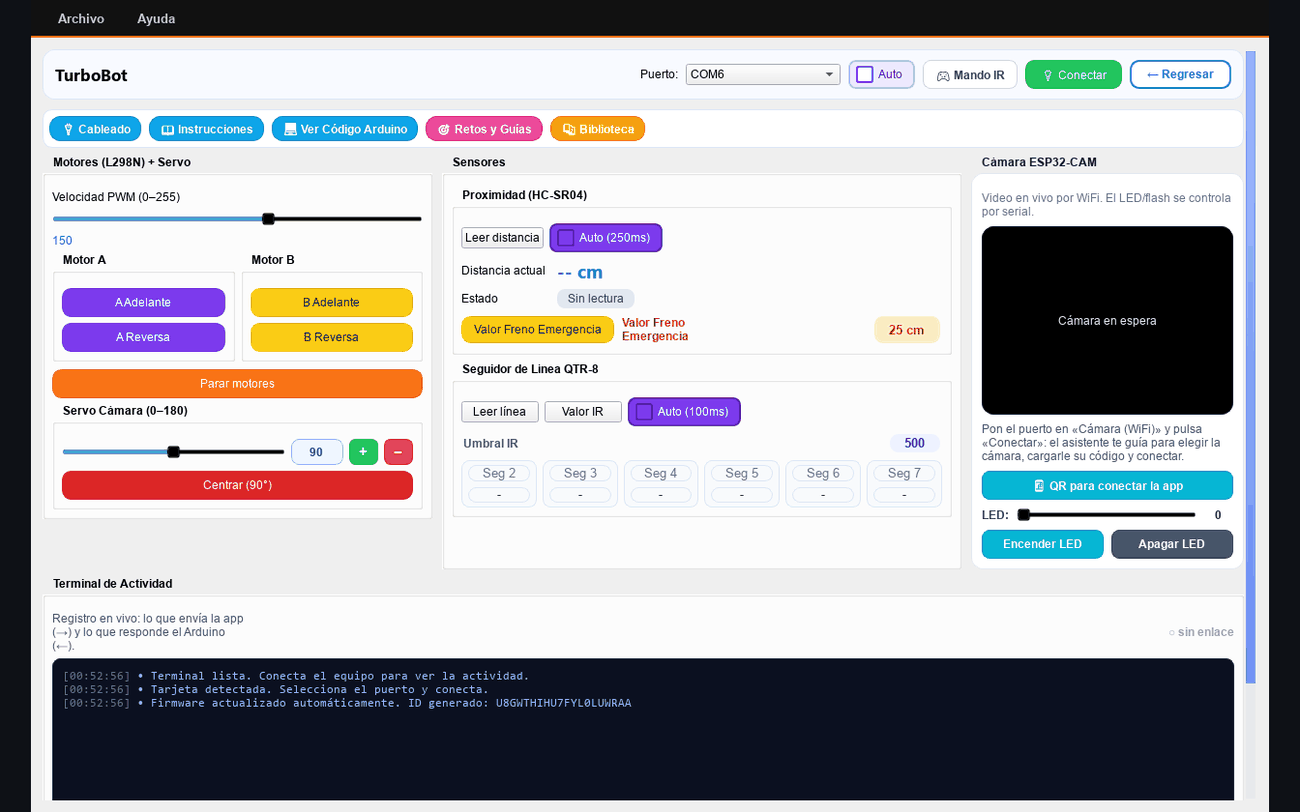Click the Velocidad PWM slider handle
The width and height of the screenshot is (1300, 812).
(268, 219)
